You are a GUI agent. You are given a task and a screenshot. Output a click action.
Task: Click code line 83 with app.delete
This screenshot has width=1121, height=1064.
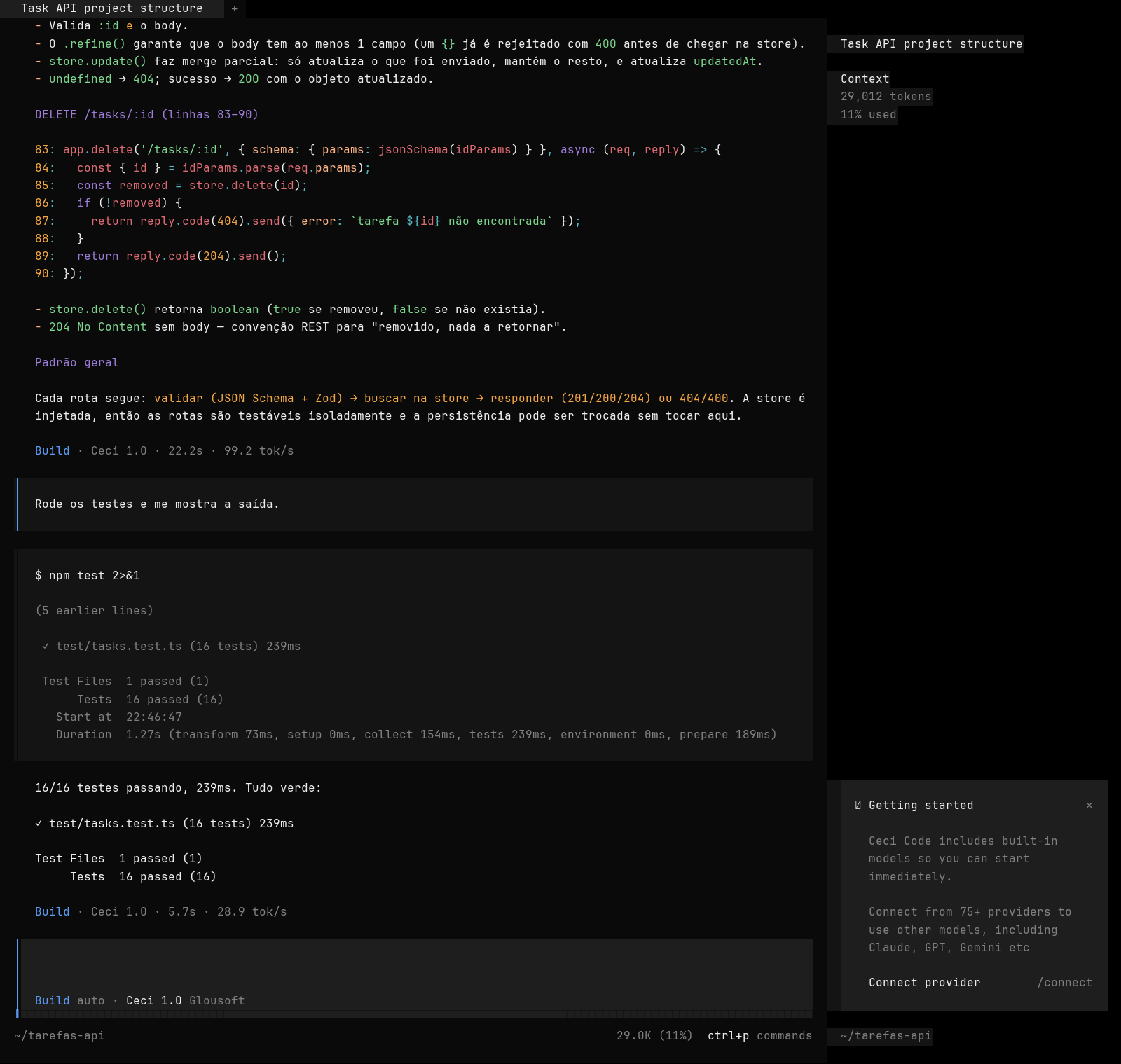pos(378,150)
